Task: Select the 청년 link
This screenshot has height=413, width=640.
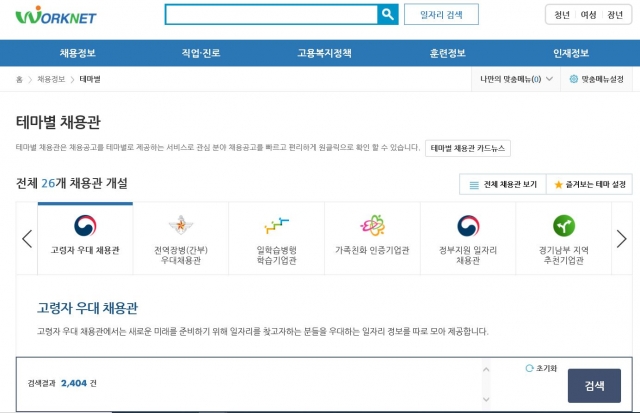Action: tap(562, 15)
